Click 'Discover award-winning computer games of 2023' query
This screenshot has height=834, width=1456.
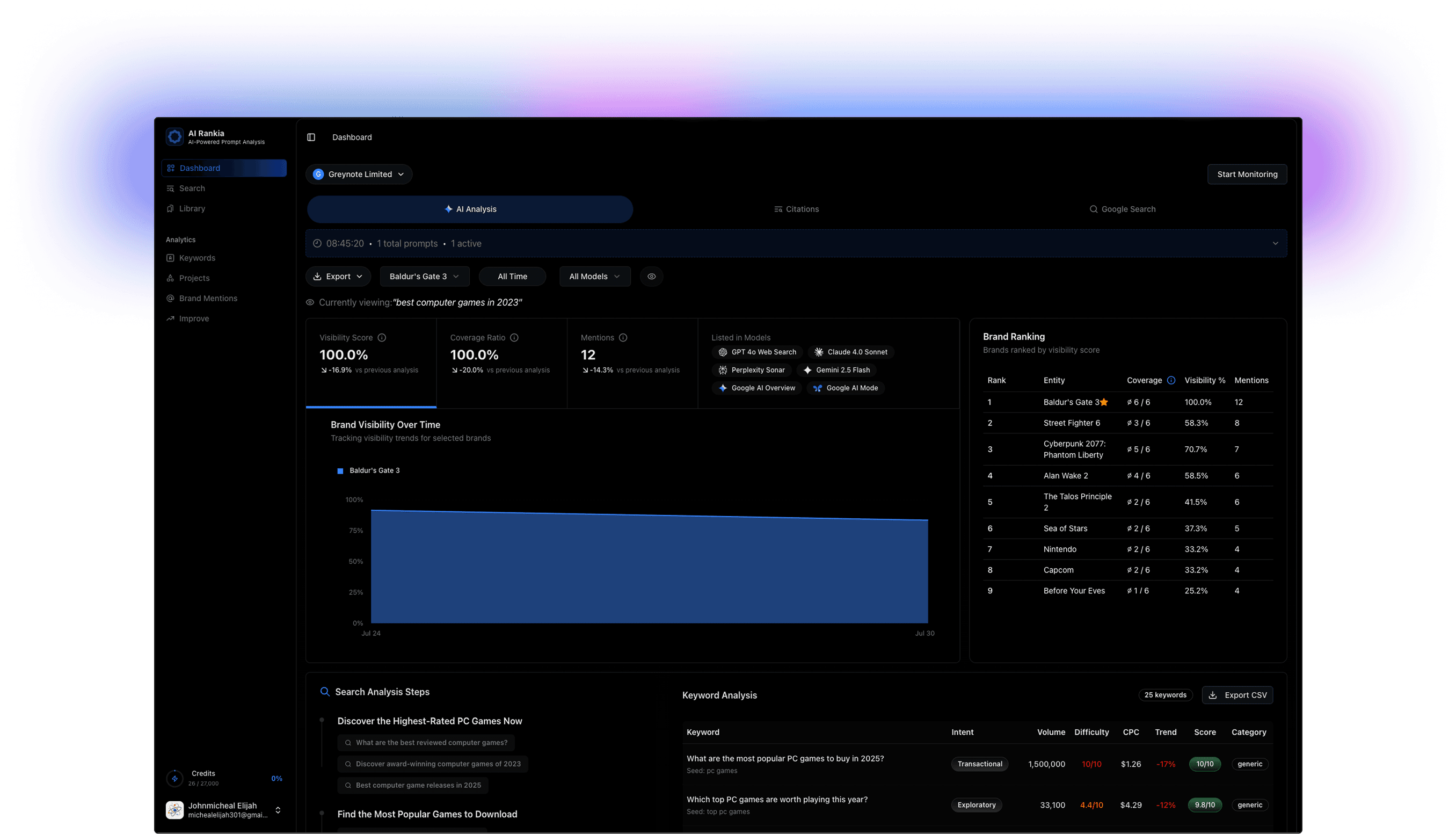pyautogui.click(x=432, y=764)
